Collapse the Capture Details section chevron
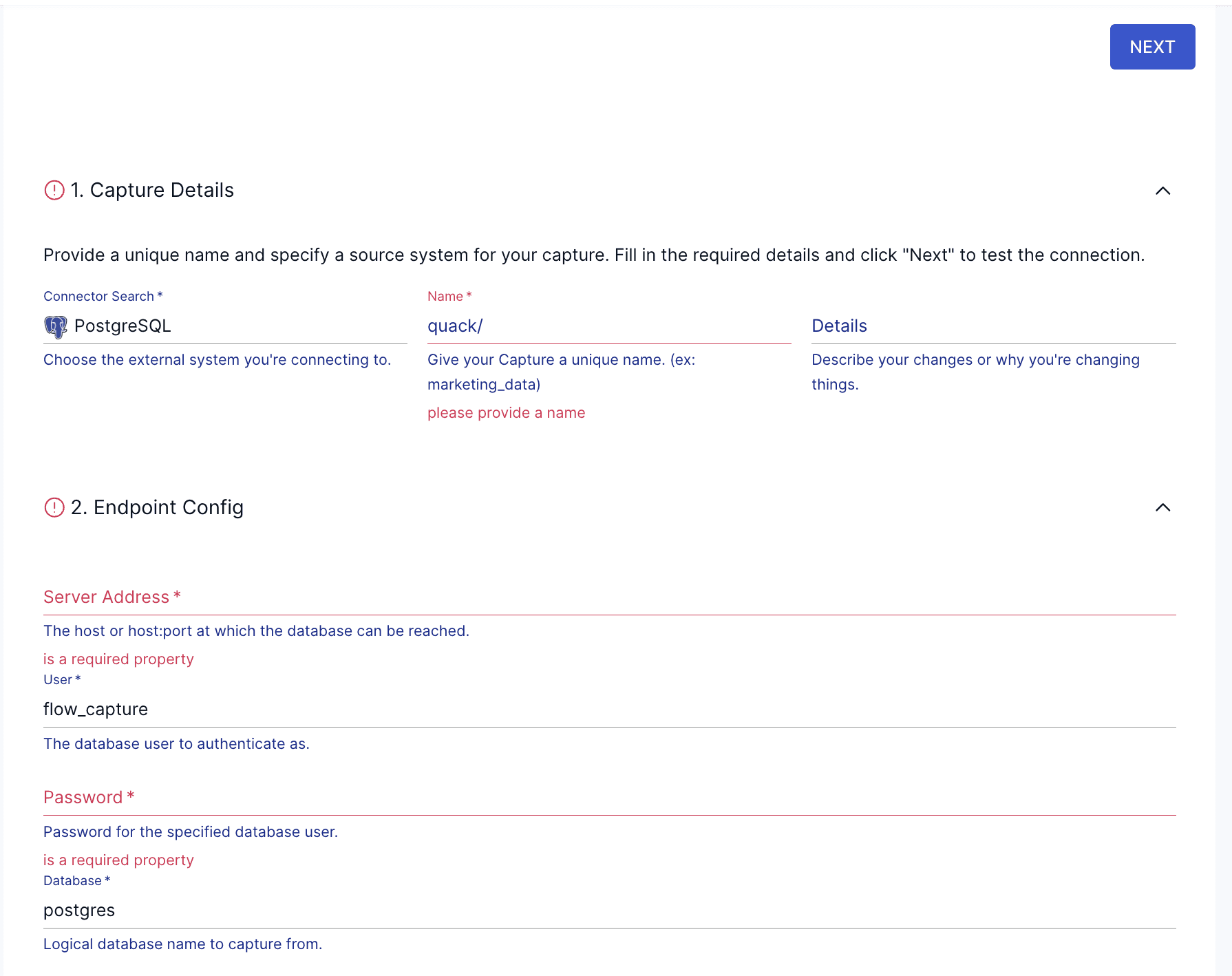 pos(1162,191)
